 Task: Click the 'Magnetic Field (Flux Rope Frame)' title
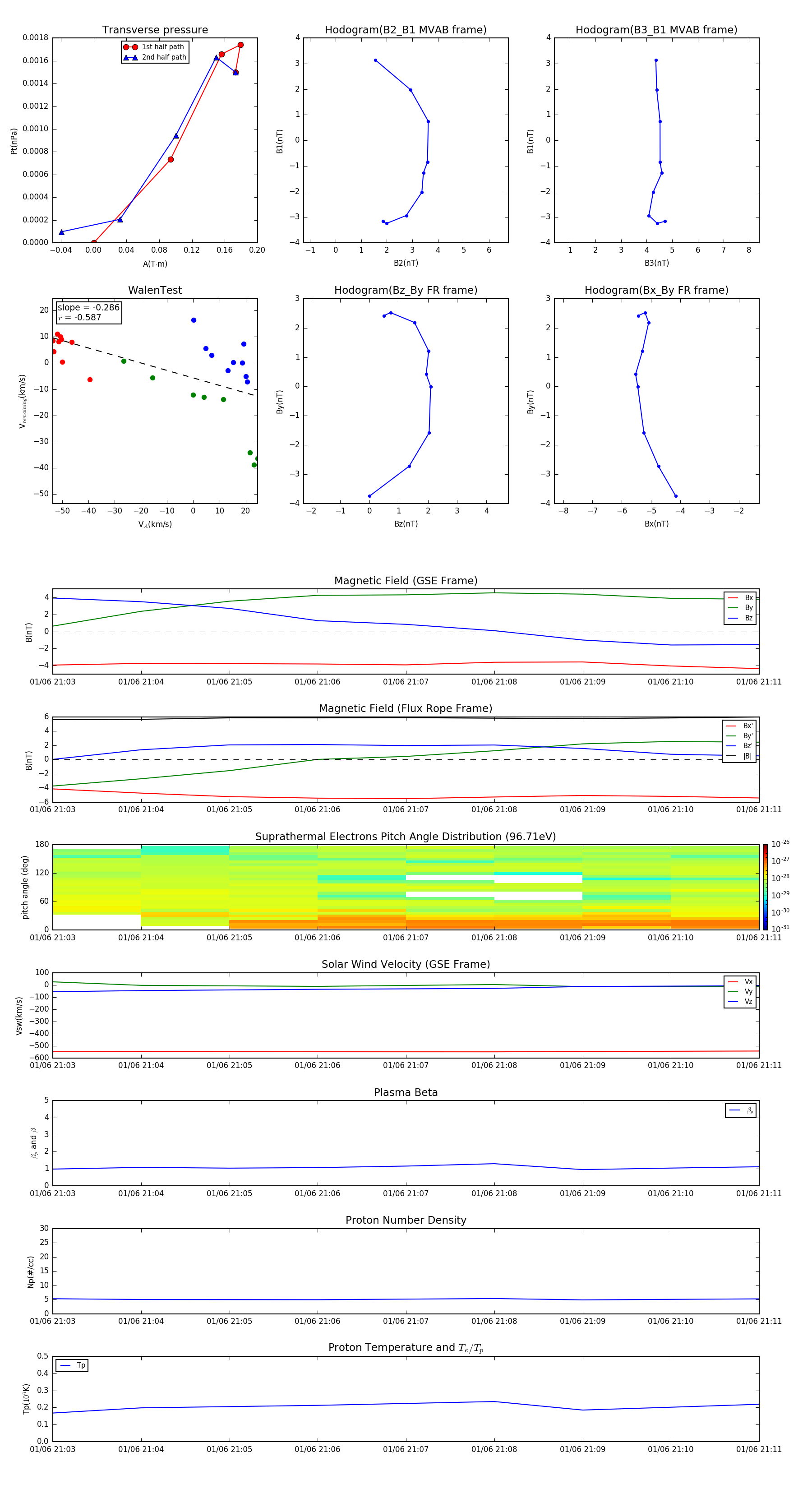pyautogui.click(x=406, y=709)
